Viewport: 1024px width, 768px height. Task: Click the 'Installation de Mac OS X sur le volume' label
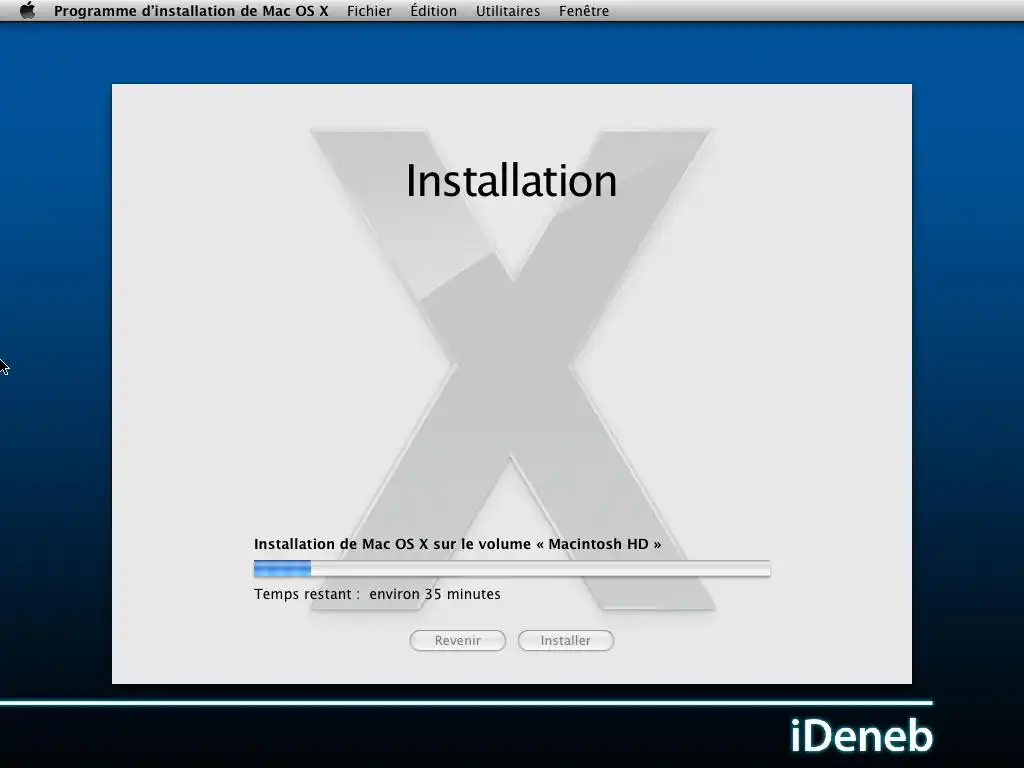coord(457,544)
